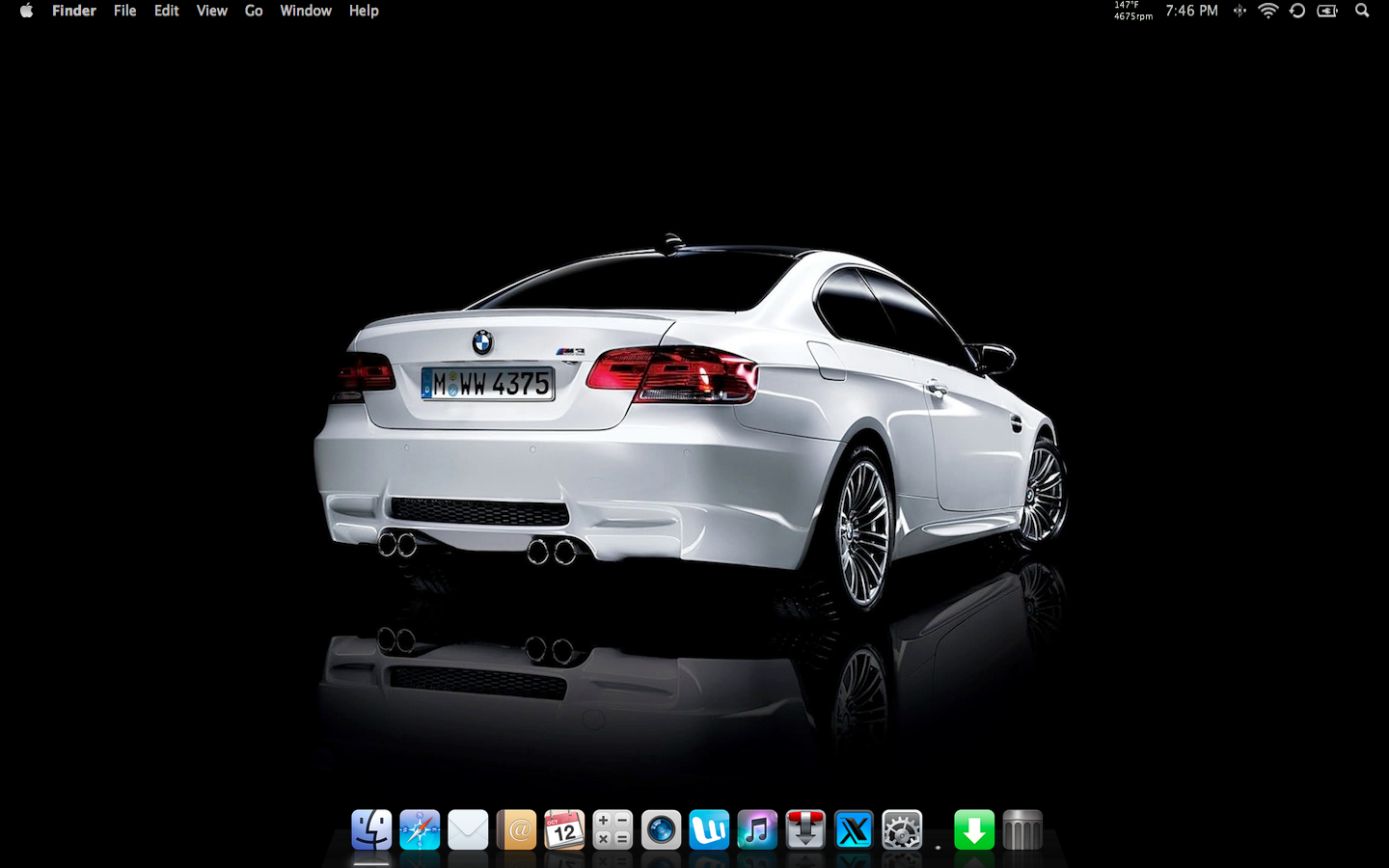The width and height of the screenshot is (1389, 868).
Task: Open the camera lens app icon
Action: coord(661,829)
